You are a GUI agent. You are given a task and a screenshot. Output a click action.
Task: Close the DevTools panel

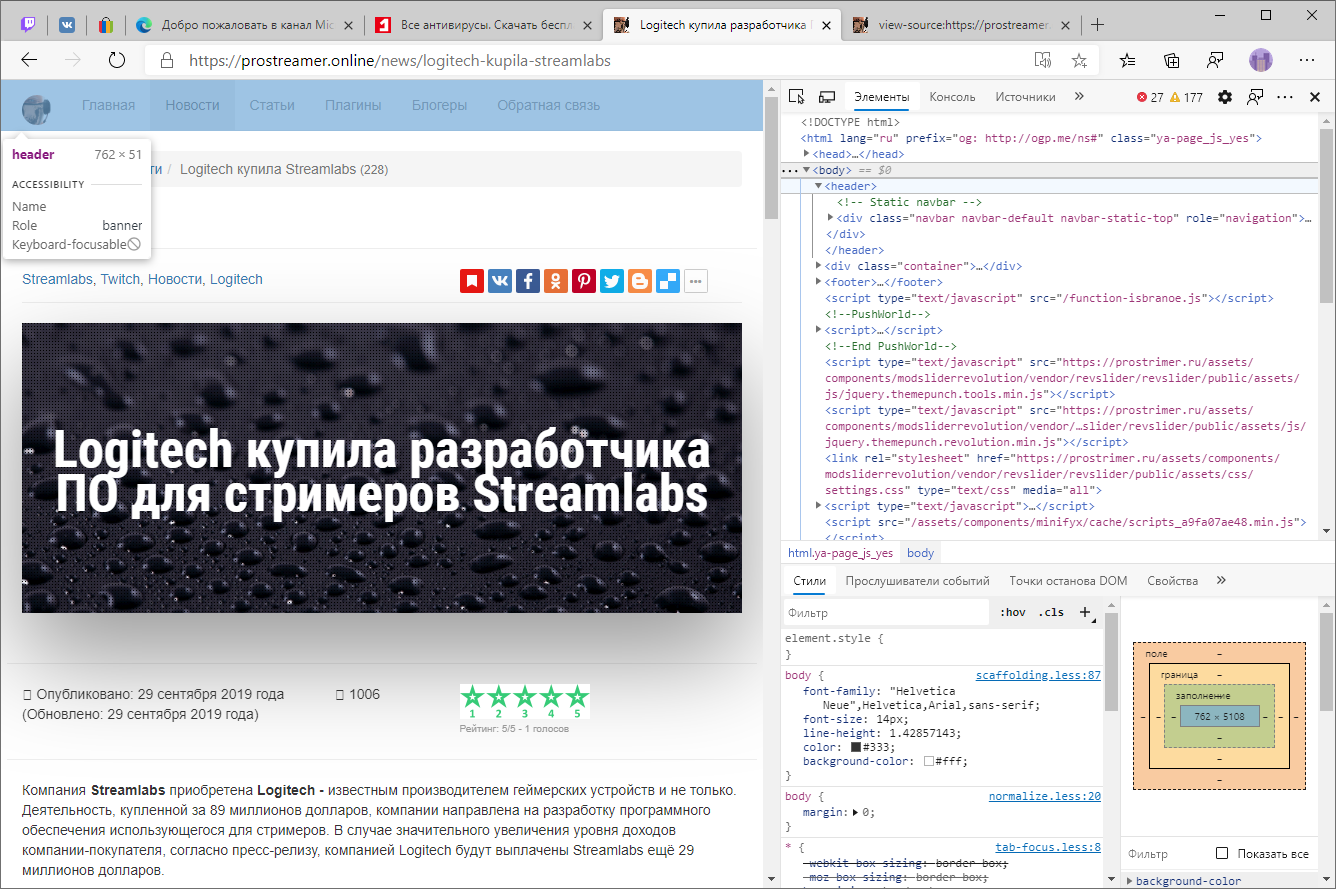(1314, 97)
